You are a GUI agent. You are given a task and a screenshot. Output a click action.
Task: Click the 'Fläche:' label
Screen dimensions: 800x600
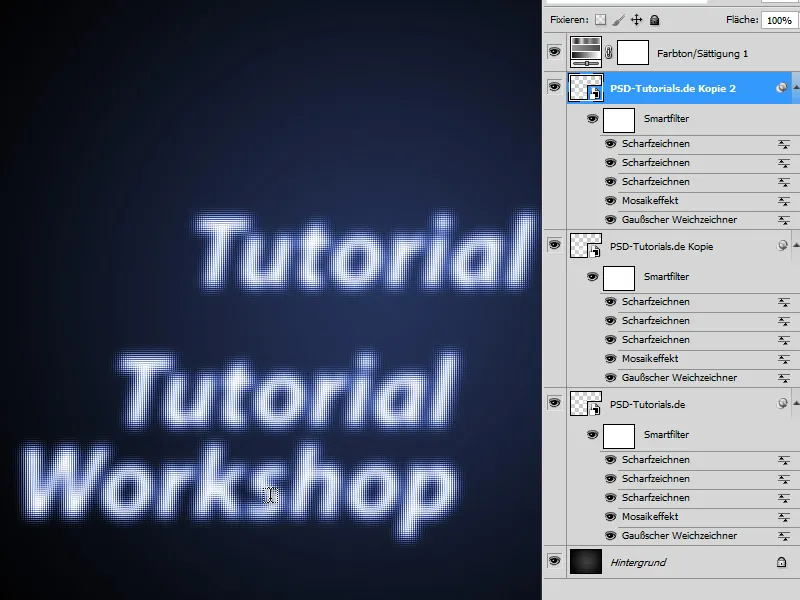pos(742,19)
